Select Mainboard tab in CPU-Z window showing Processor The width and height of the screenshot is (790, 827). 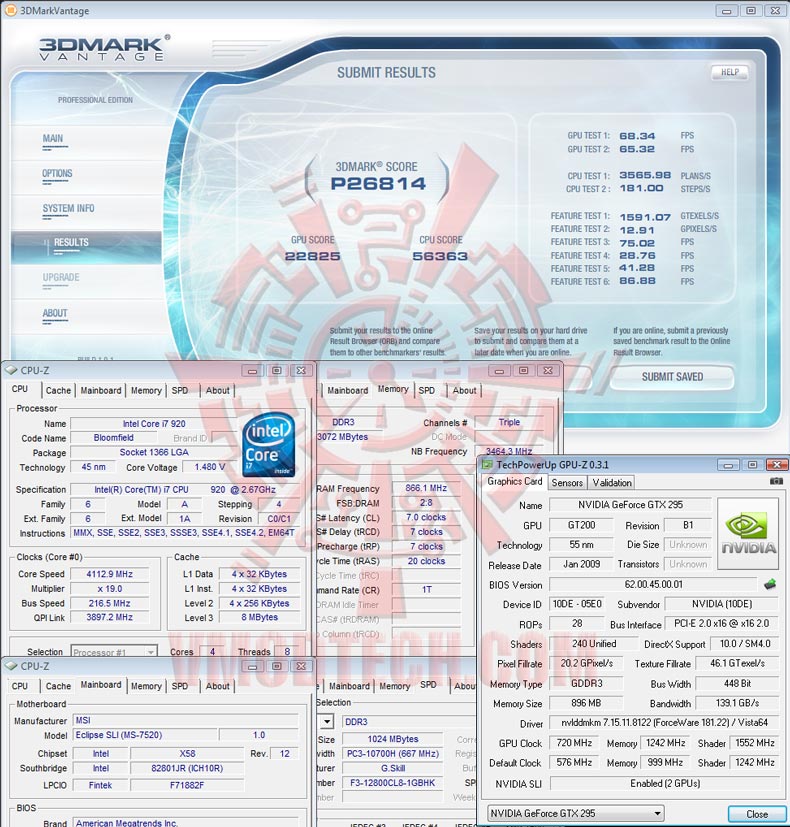[x=101, y=390]
